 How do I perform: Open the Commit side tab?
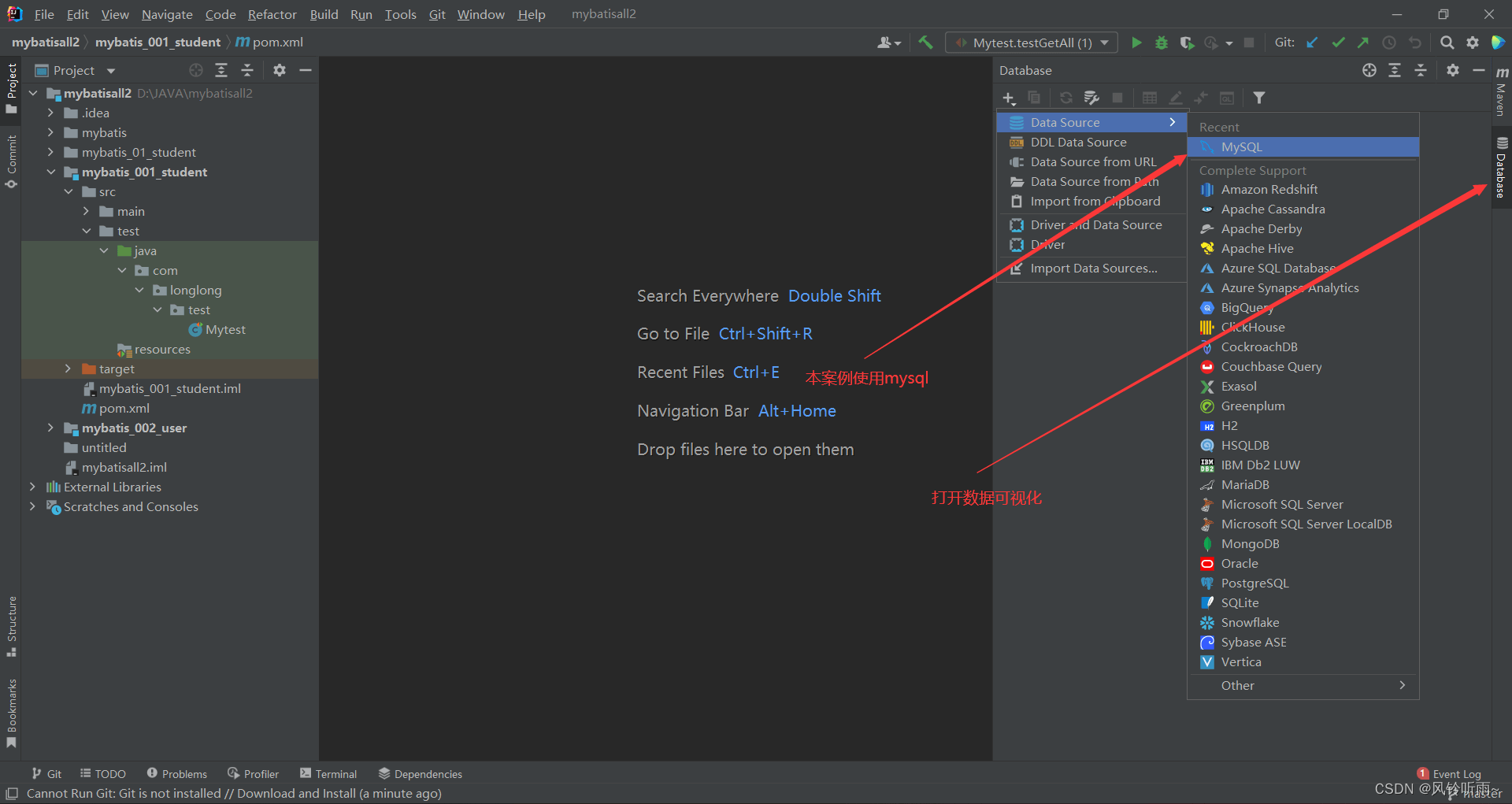click(11, 161)
